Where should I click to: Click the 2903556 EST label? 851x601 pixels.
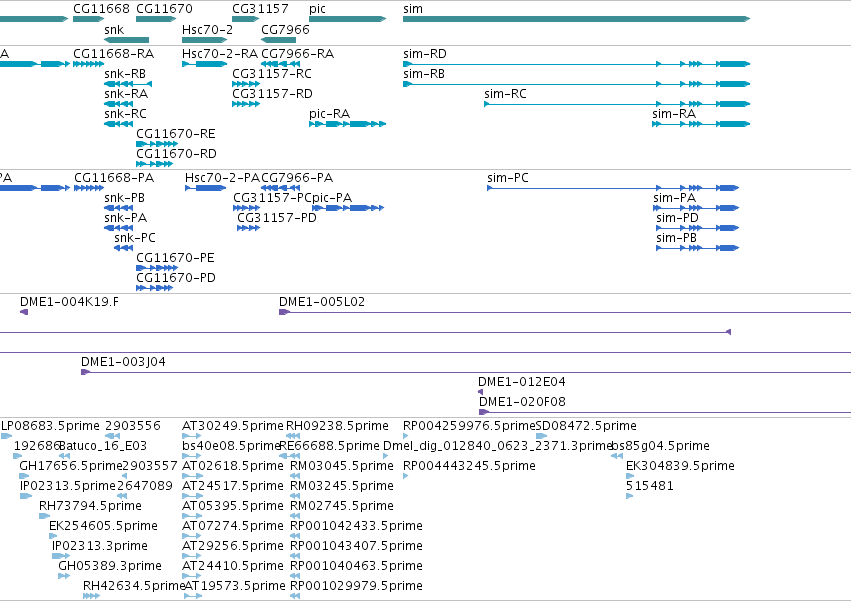133,426
